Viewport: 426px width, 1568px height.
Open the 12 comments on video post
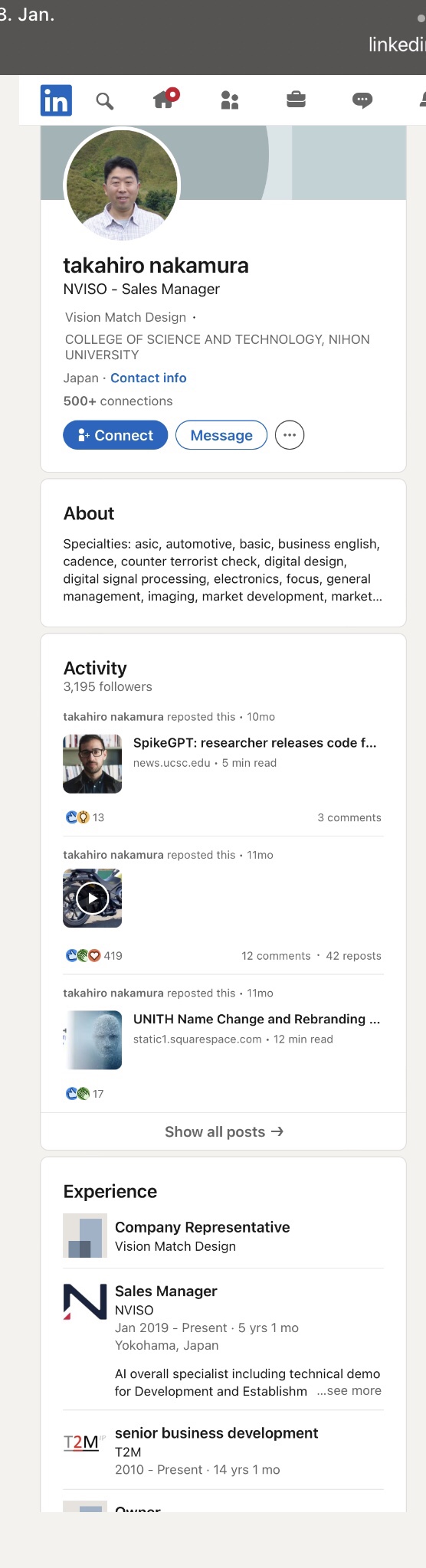[x=276, y=956]
